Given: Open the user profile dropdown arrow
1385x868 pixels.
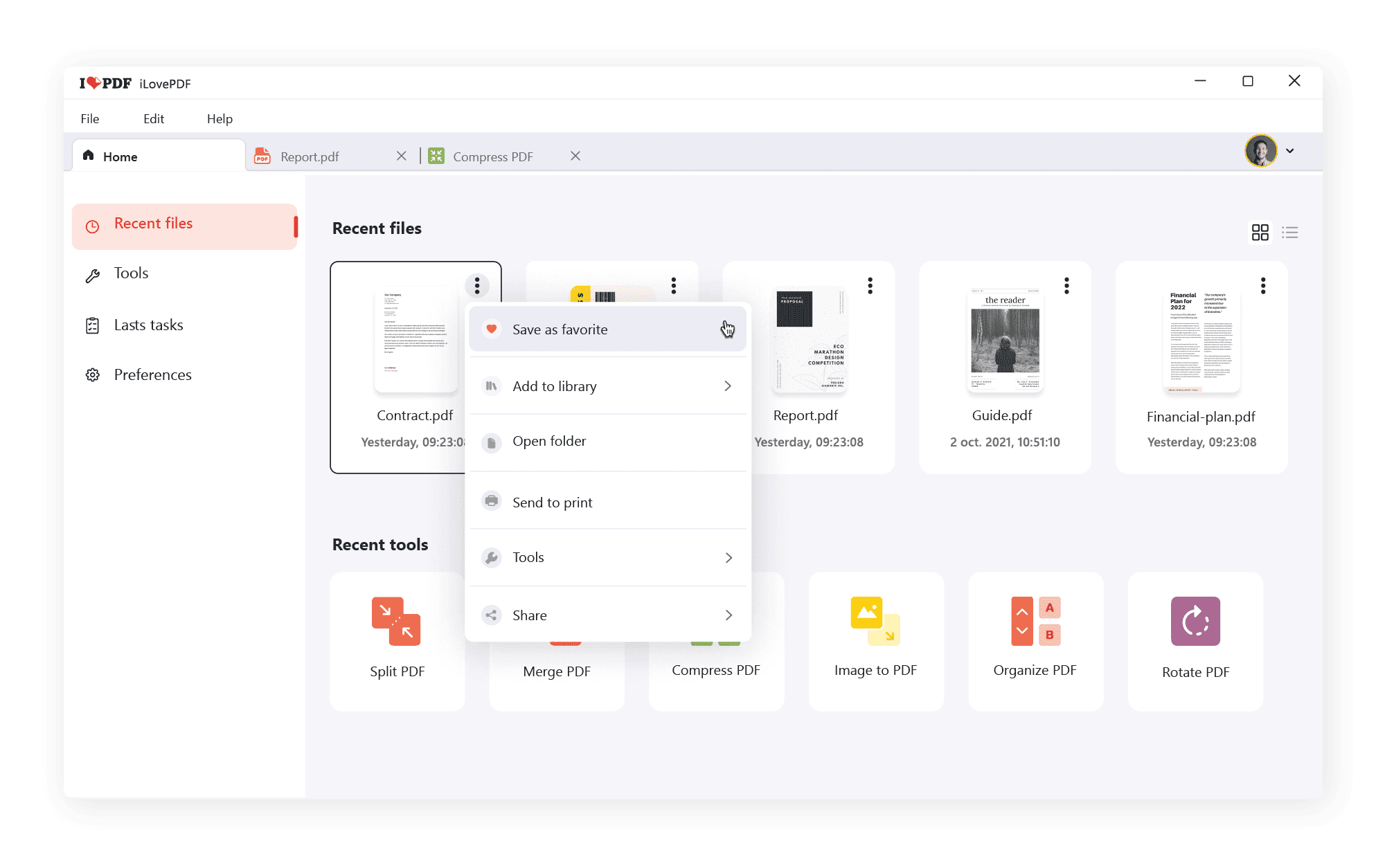Looking at the screenshot, I should 1290,151.
